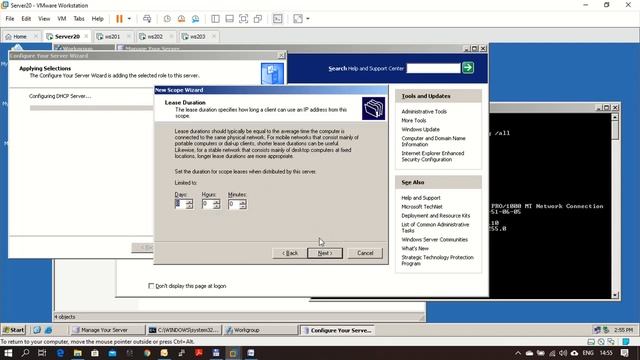Open the File menu
The height and width of the screenshot is (360, 640).
pos(10,19)
